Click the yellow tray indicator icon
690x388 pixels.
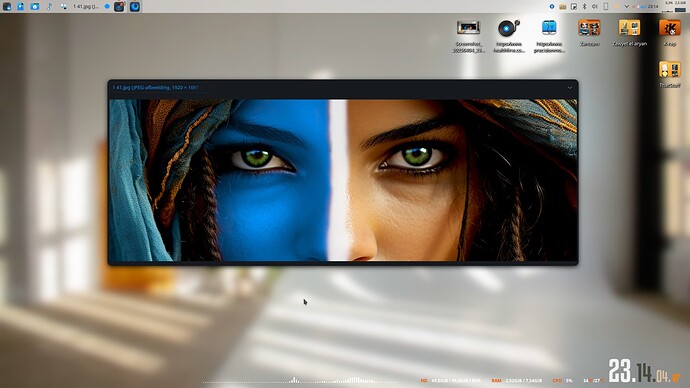point(617,7)
